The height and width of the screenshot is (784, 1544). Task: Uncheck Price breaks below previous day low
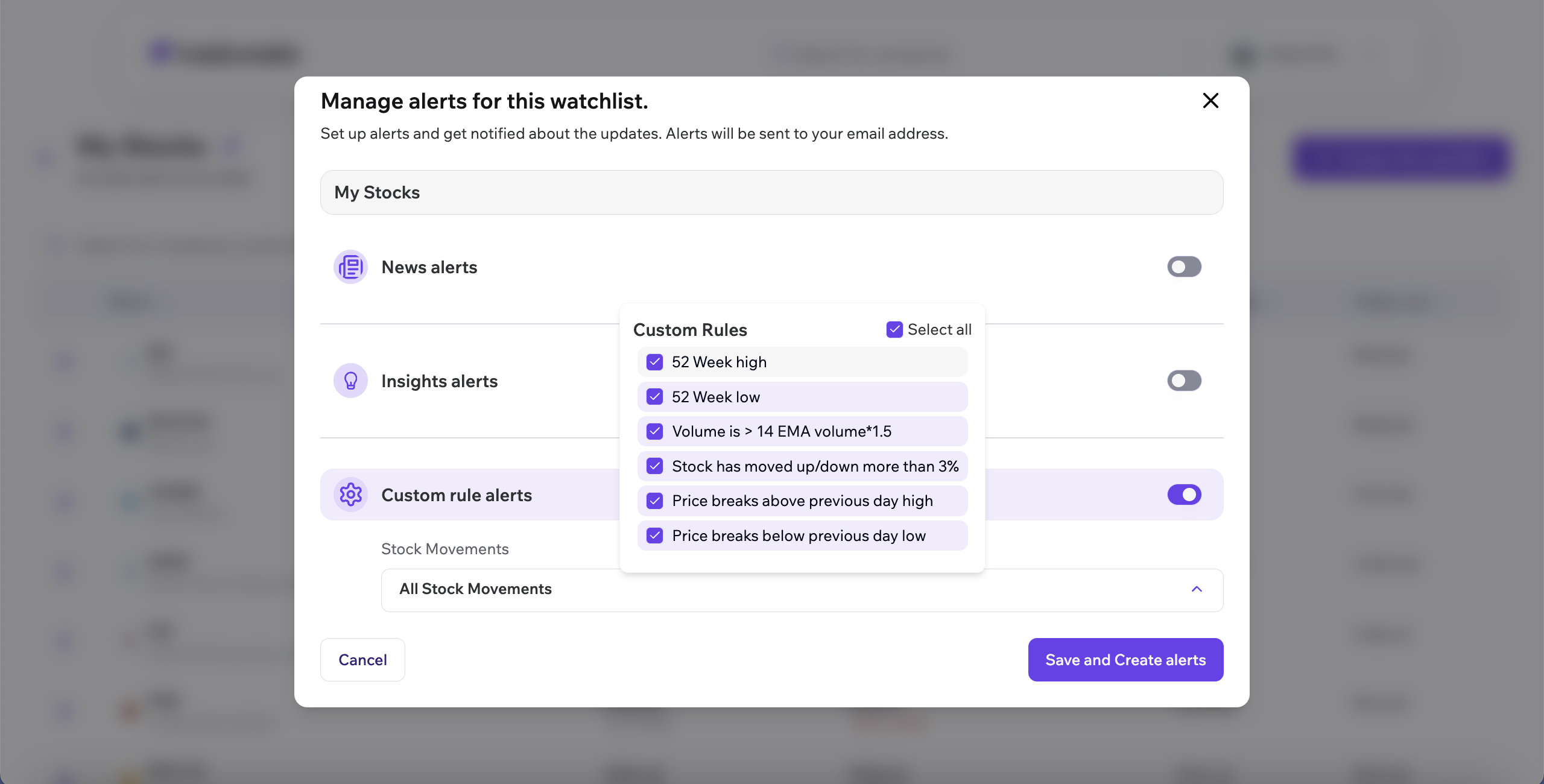point(654,536)
